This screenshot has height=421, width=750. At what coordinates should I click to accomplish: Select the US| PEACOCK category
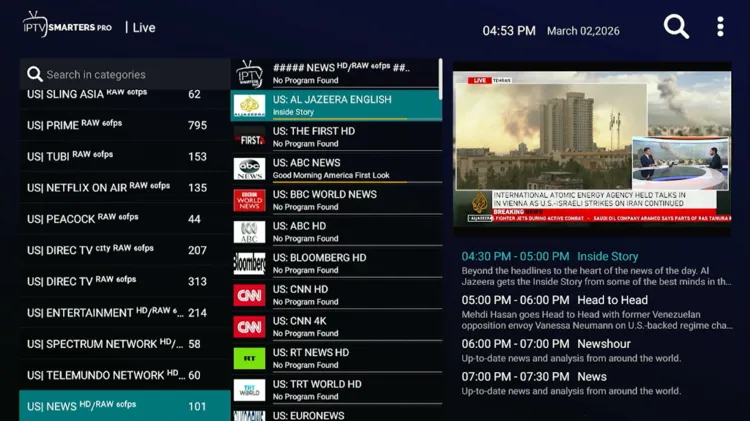(125, 219)
